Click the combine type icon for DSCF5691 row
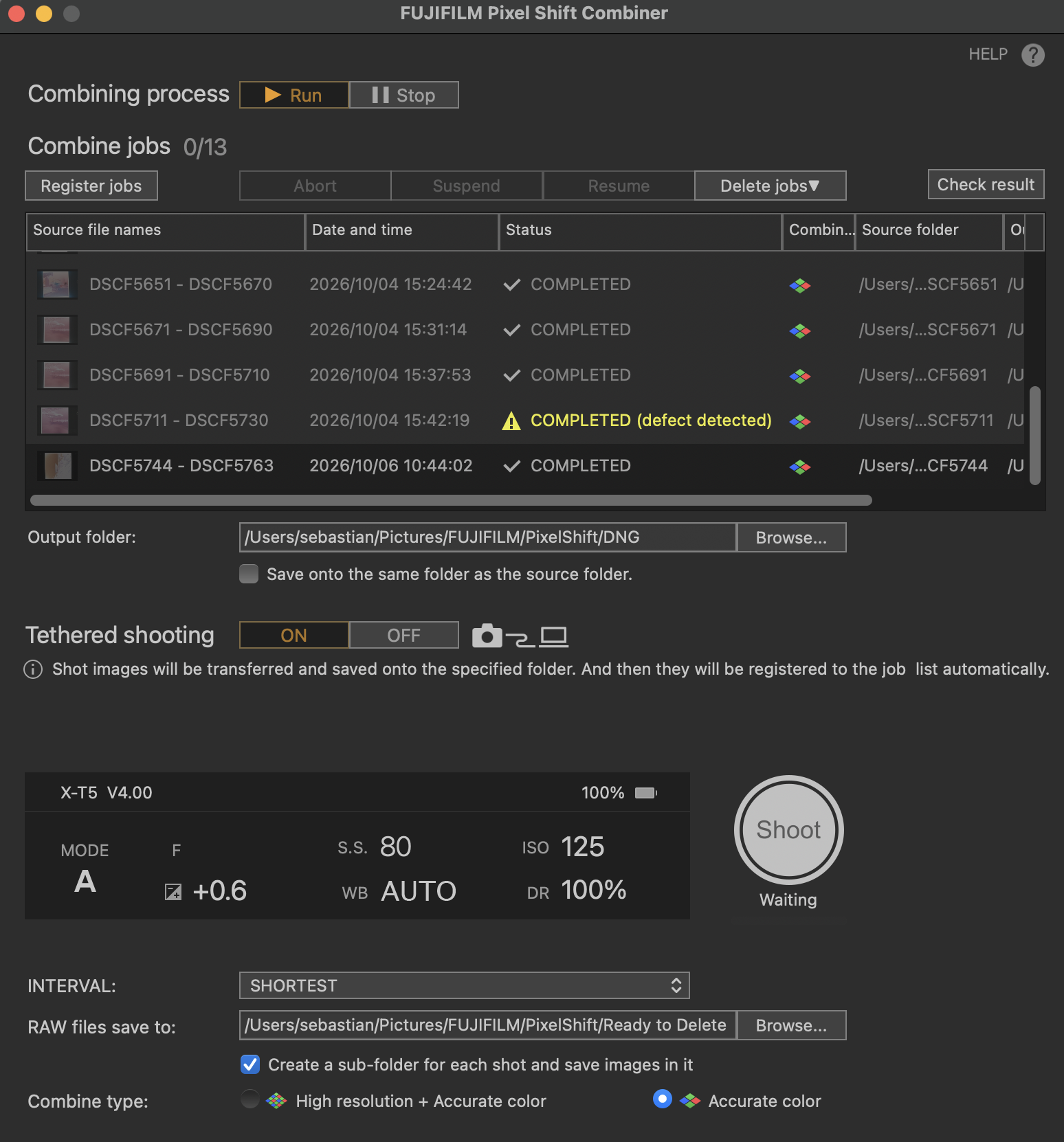This screenshot has width=1064, height=1142. coord(800,376)
